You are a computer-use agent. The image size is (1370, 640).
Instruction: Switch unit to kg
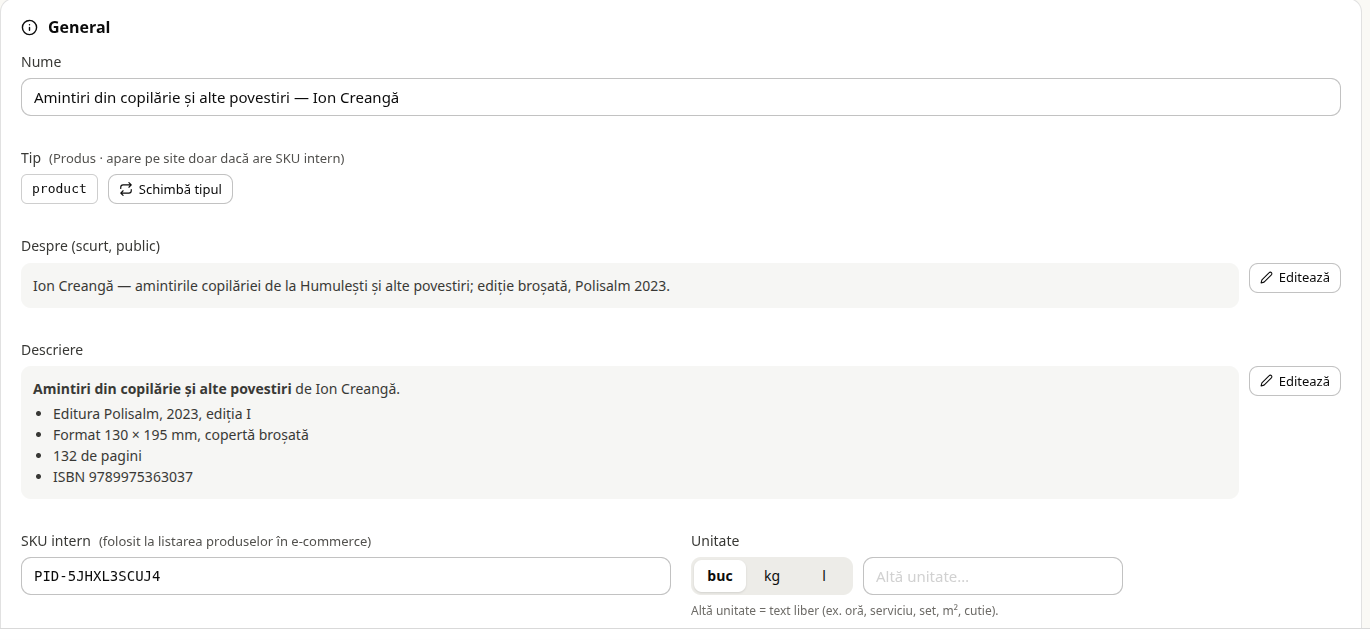772,576
